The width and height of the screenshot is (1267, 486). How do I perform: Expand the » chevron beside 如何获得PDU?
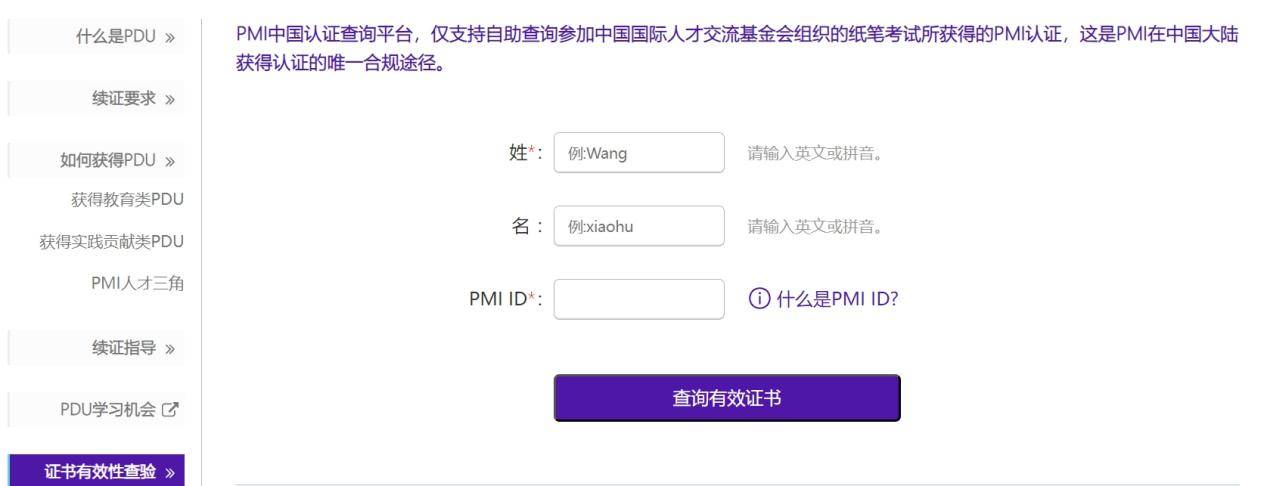[x=169, y=160]
